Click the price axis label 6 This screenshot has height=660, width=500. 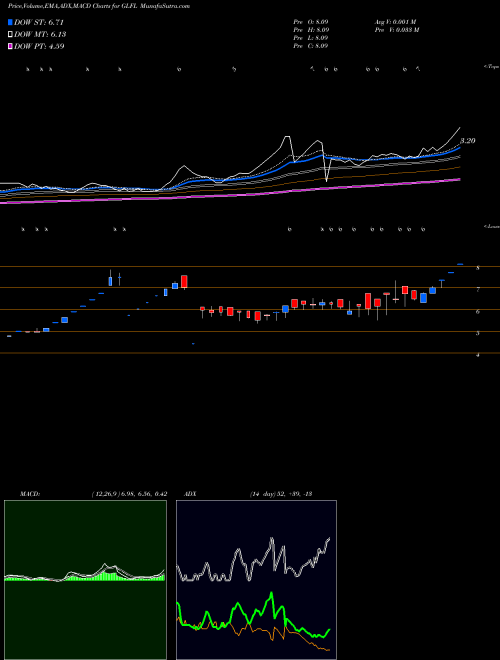pos(478,311)
